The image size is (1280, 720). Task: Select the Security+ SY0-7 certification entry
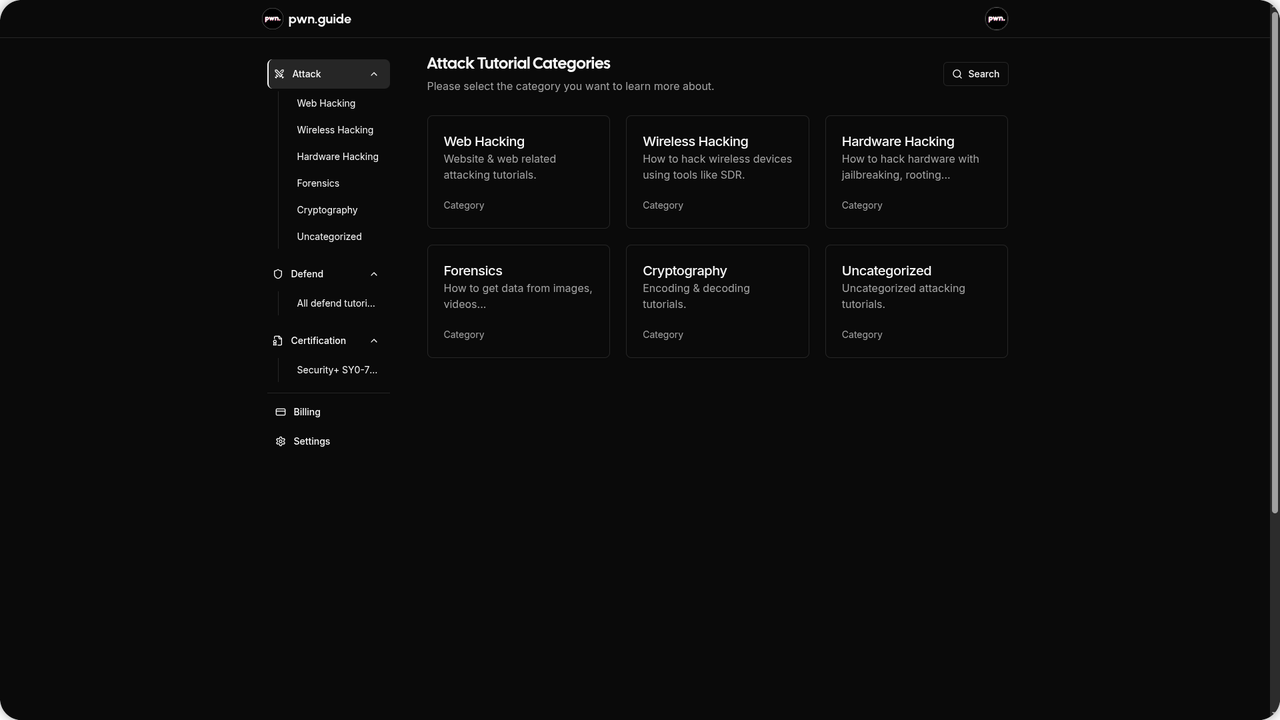[337, 369]
